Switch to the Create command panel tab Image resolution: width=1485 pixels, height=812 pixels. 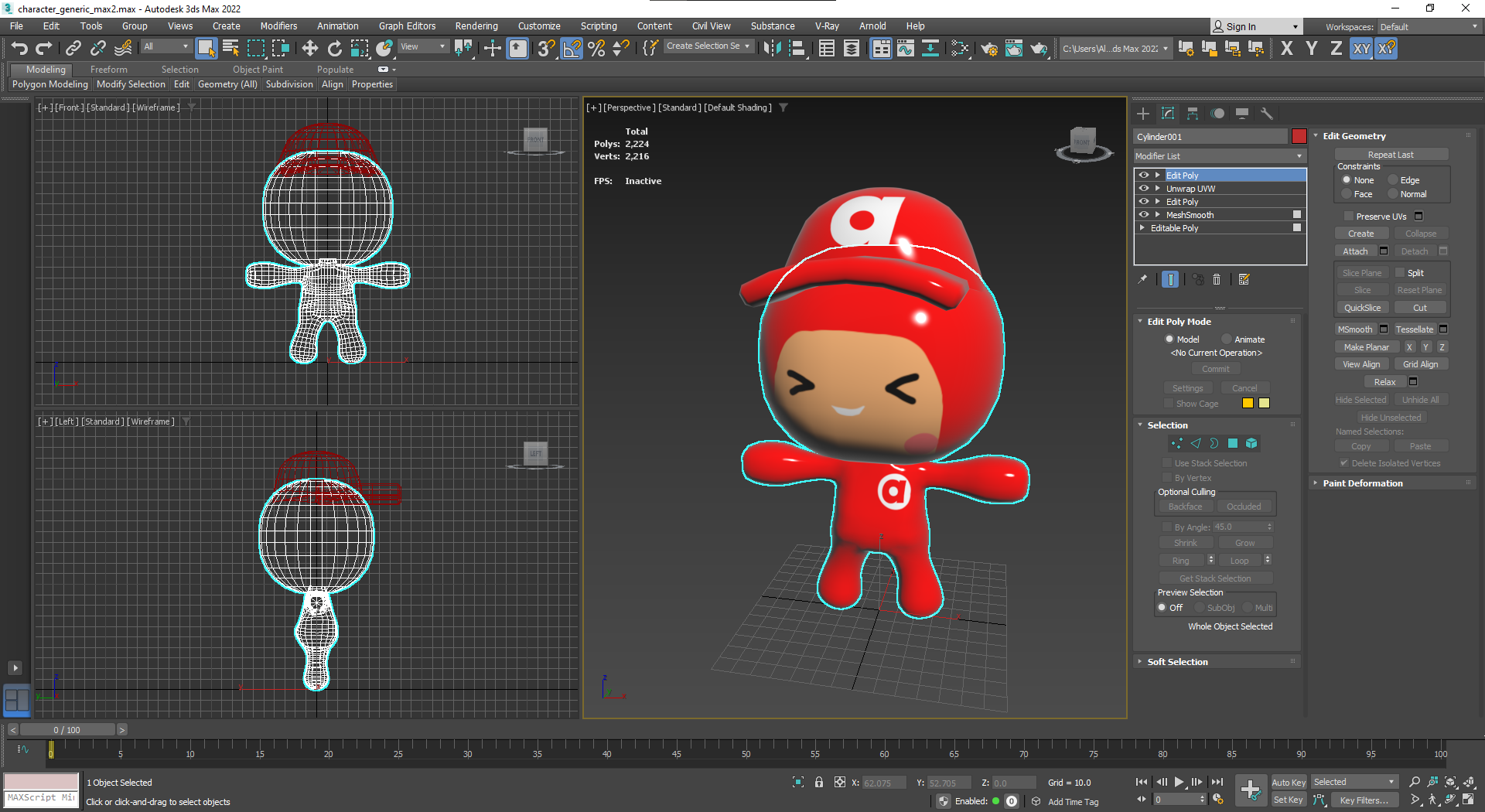[1143, 114]
